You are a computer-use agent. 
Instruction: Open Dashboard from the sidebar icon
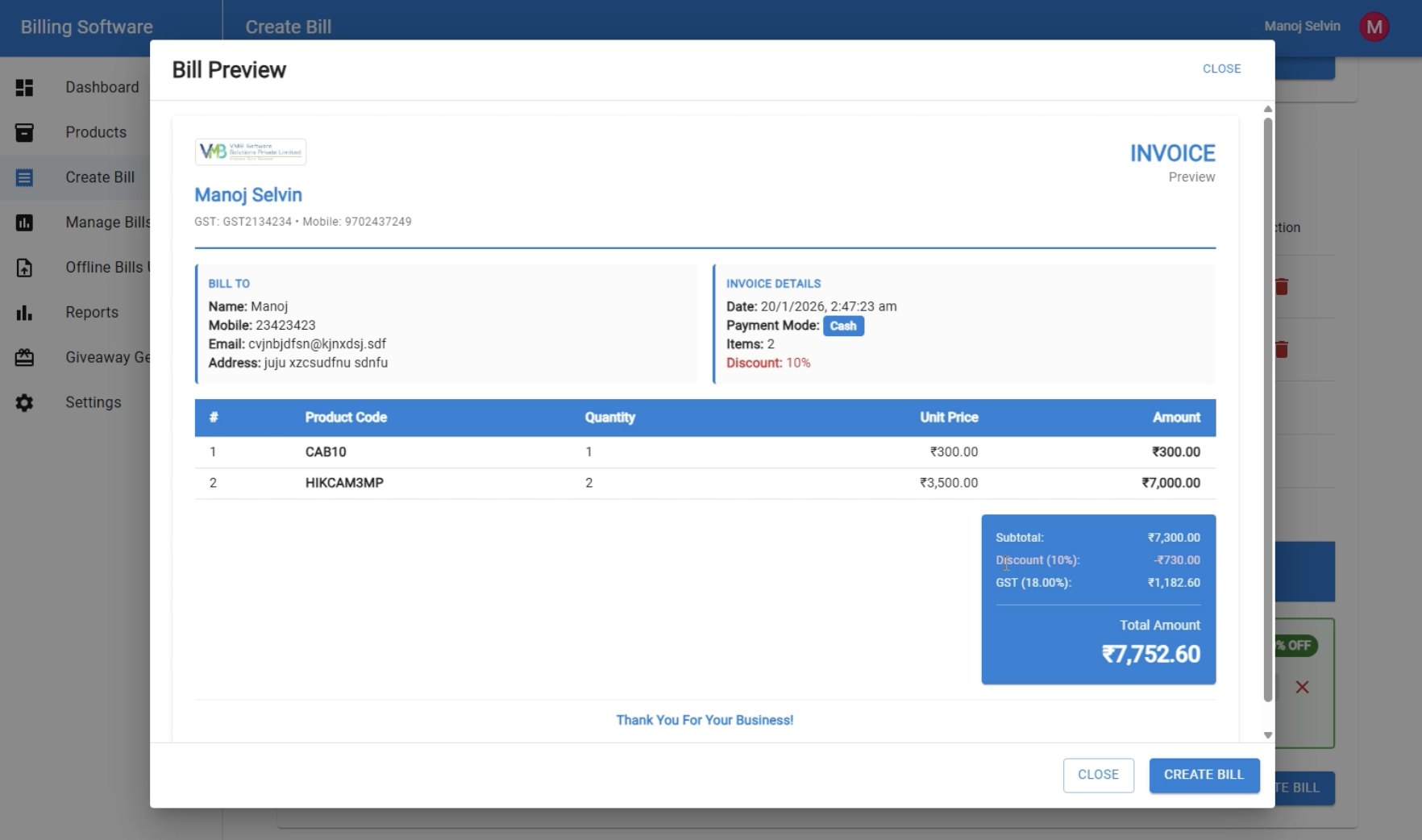coord(24,87)
